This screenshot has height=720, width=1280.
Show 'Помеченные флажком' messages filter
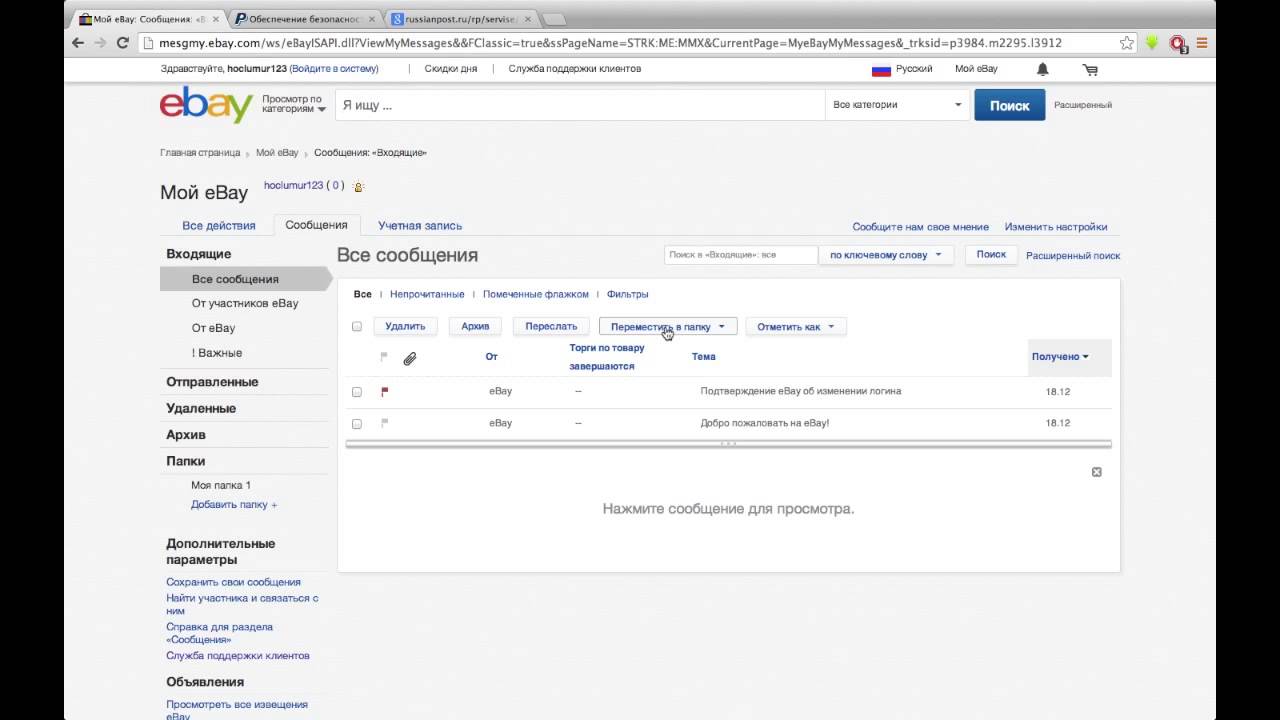pyautogui.click(x=536, y=294)
